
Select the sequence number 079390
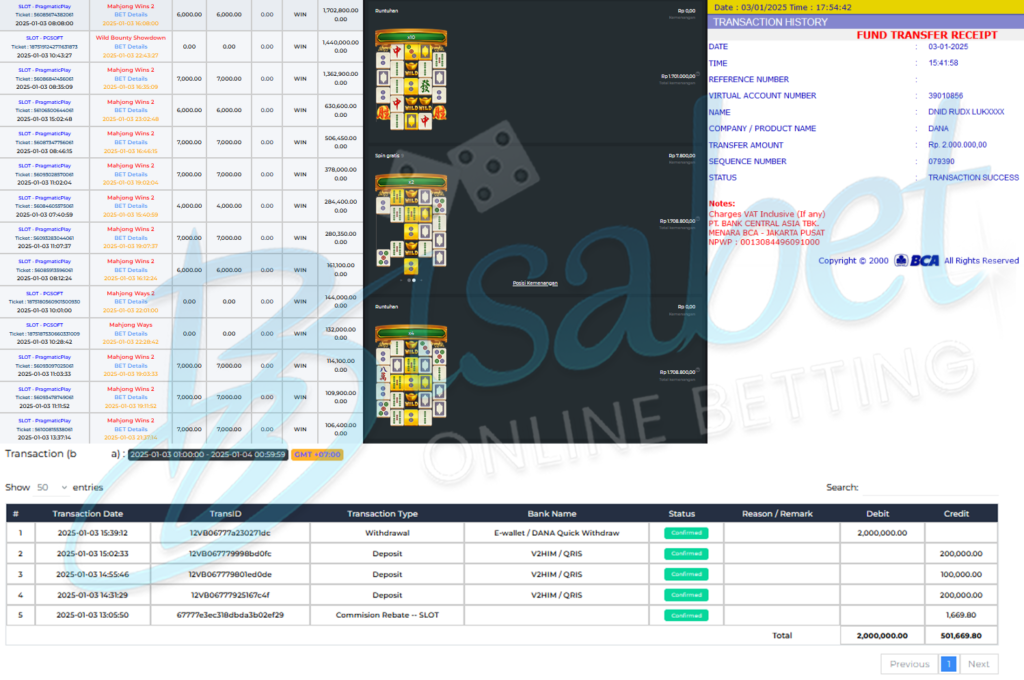coord(941,161)
